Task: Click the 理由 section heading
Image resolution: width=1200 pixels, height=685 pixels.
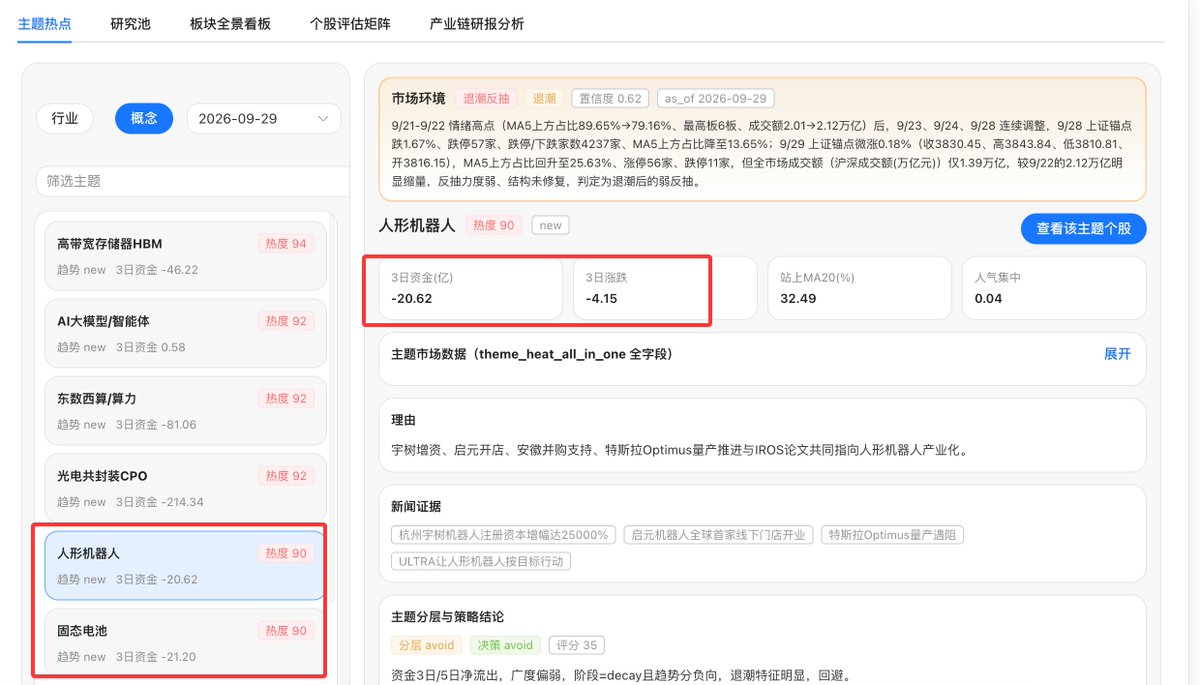Action: tap(404, 421)
